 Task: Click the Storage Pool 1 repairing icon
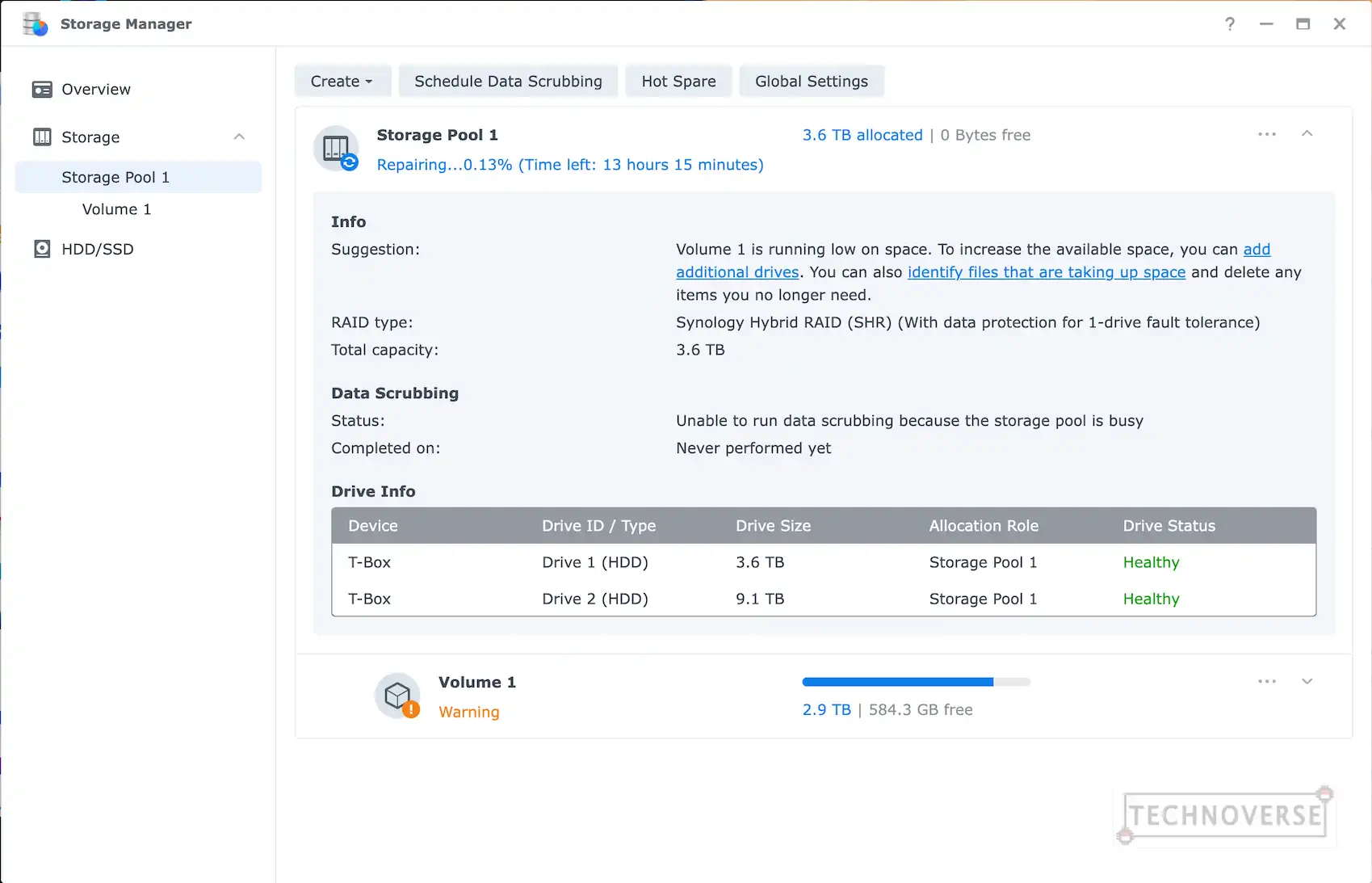[336, 149]
